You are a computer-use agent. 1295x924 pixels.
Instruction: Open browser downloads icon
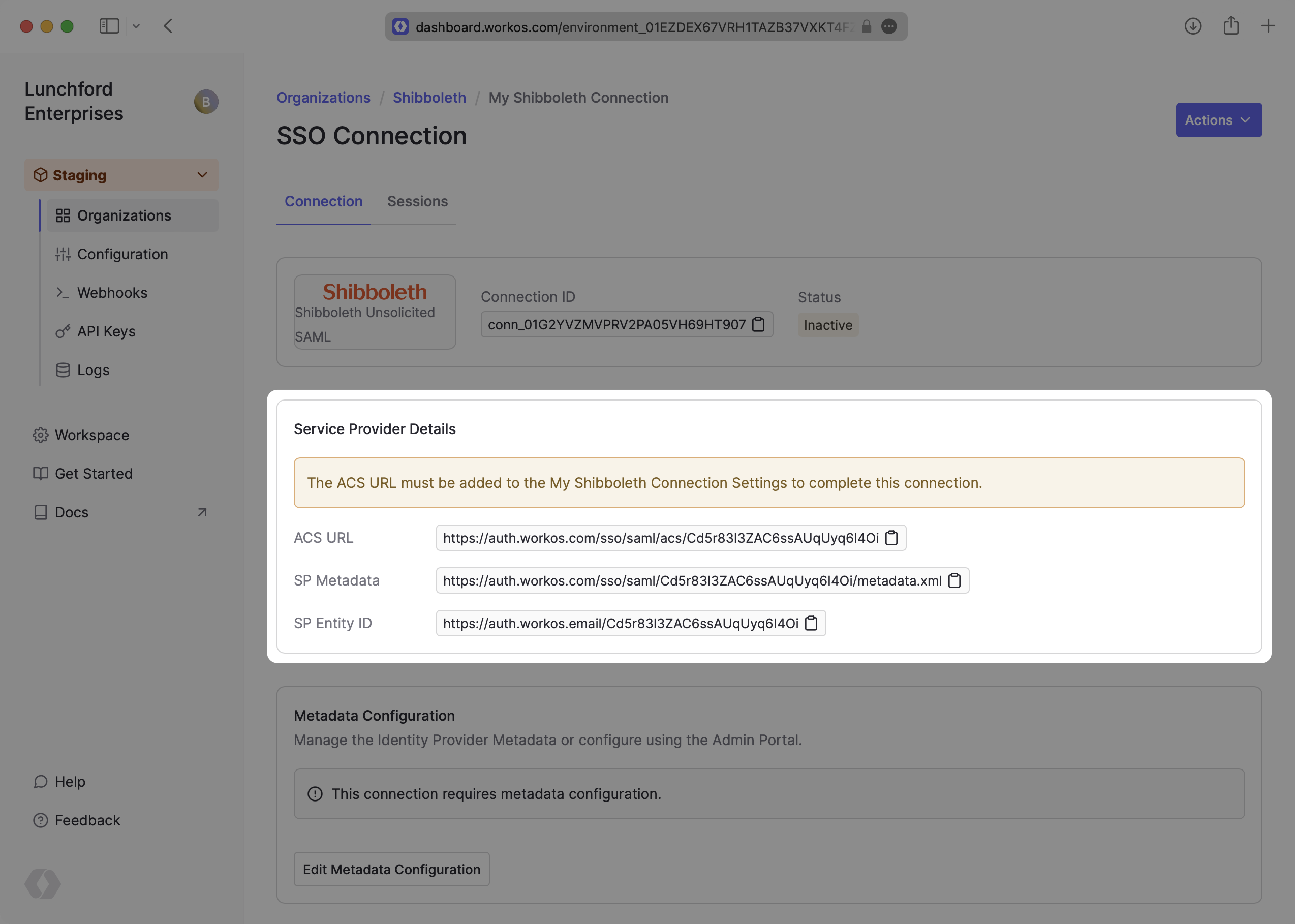click(1192, 26)
